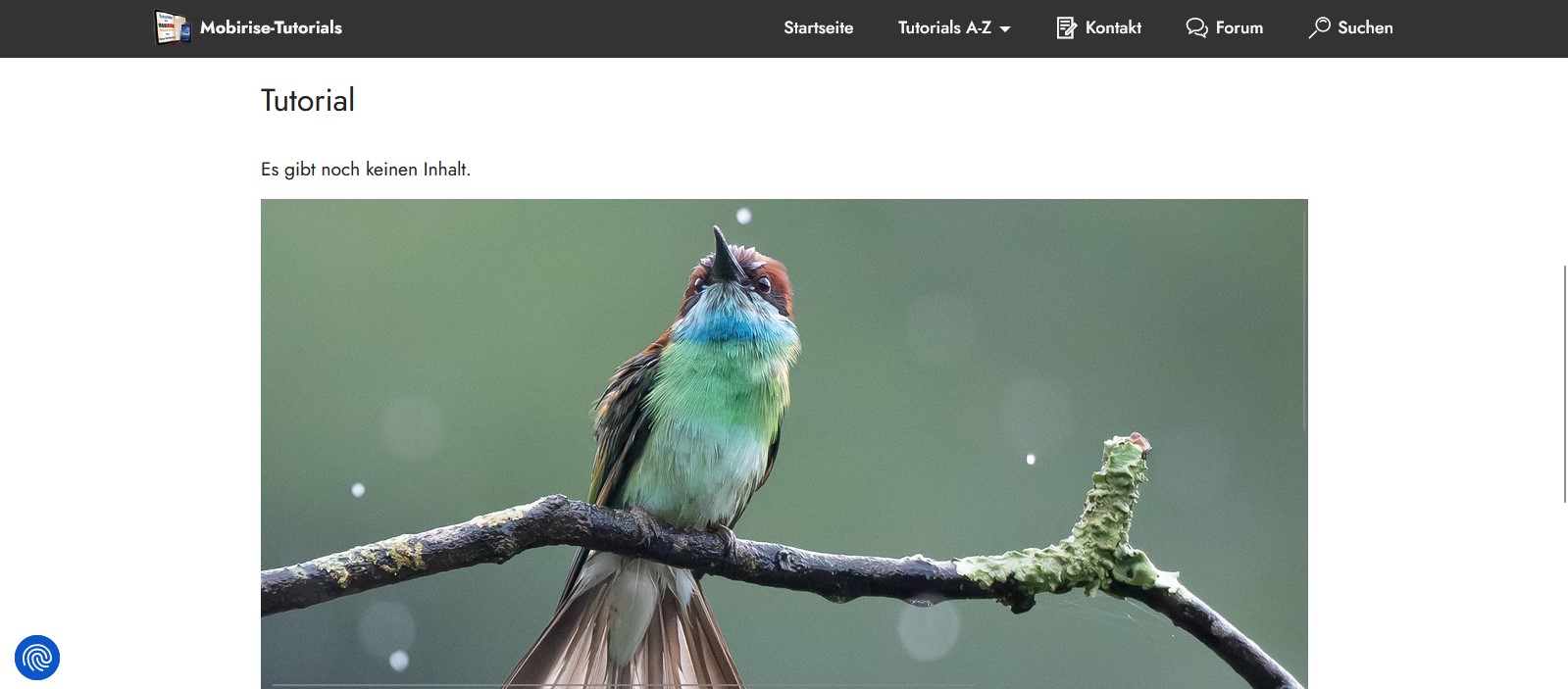Screen dimensions: 1568x689
Task: Expand the Tutorials A-Z dropdown caret
Action: [x=1005, y=29]
